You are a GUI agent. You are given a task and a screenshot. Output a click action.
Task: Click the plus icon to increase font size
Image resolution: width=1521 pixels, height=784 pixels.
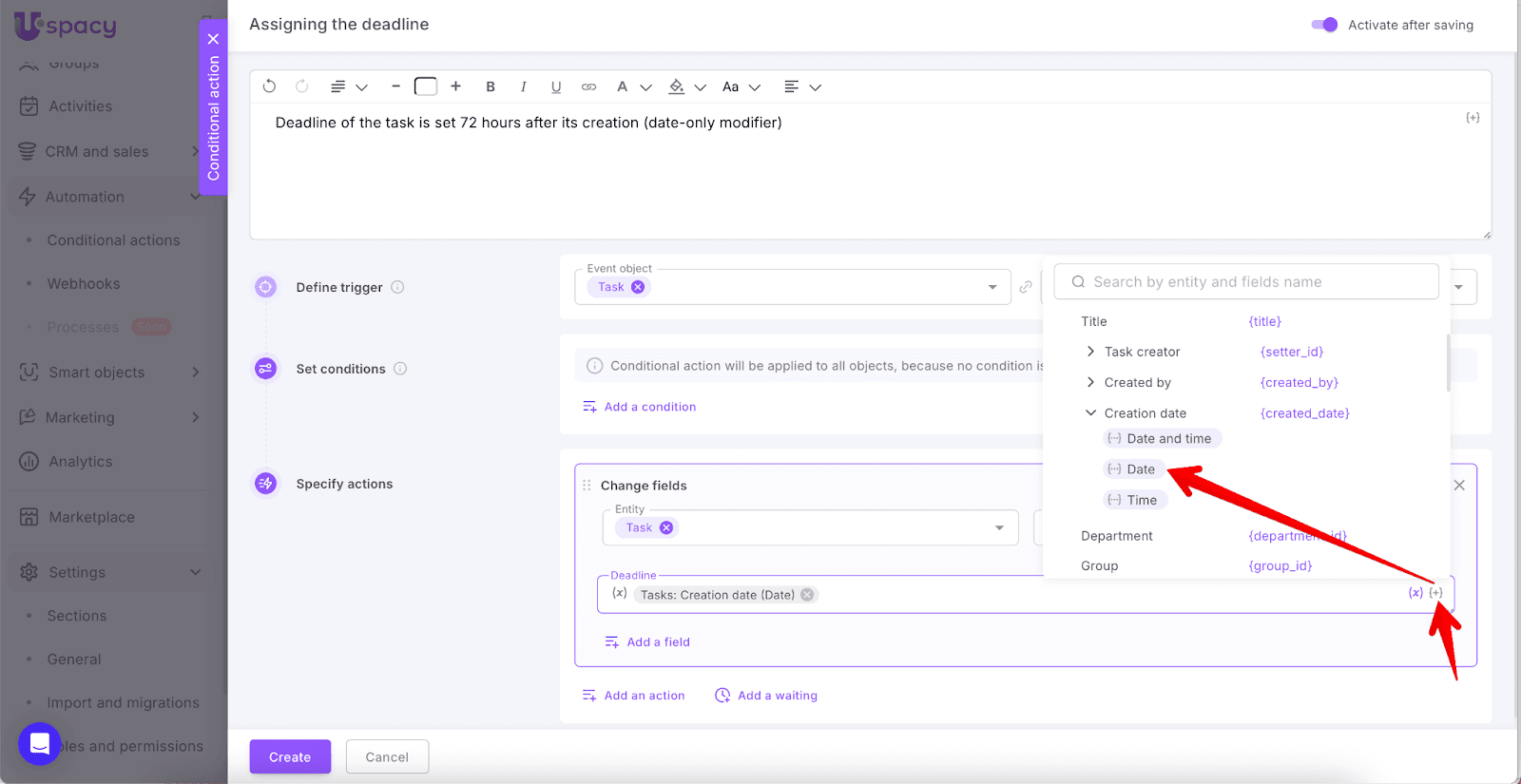point(456,86)
